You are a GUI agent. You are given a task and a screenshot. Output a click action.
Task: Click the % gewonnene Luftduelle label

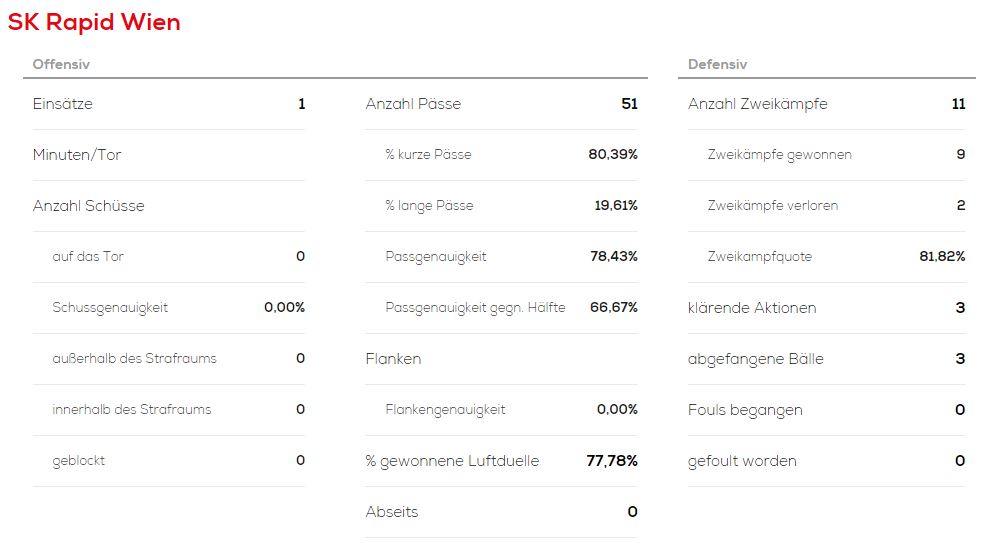click(x=452, y=461)
